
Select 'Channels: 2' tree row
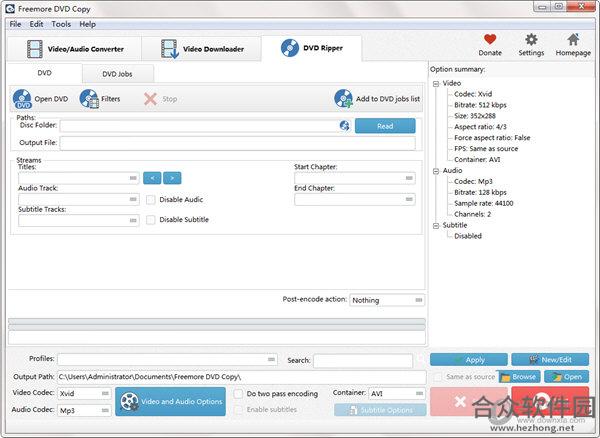coord(473,214)
